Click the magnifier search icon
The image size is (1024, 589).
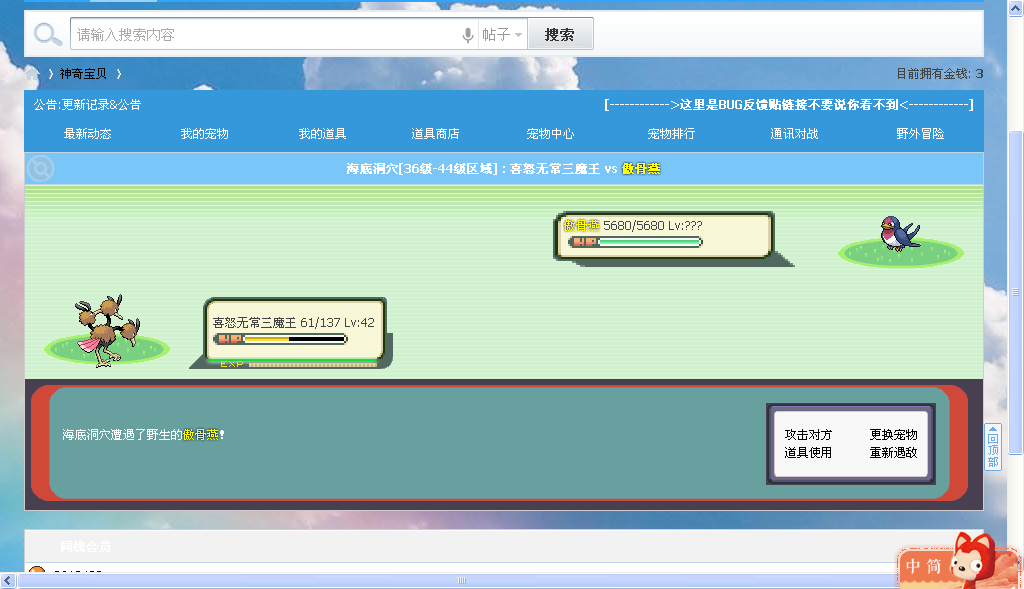tap(47, 34)
